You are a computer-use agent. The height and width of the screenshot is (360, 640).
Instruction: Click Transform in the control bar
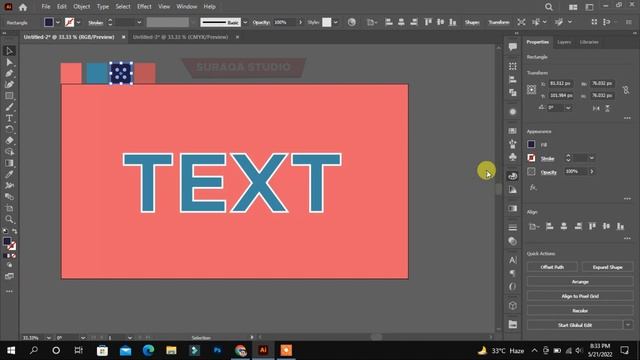[499, 22]
